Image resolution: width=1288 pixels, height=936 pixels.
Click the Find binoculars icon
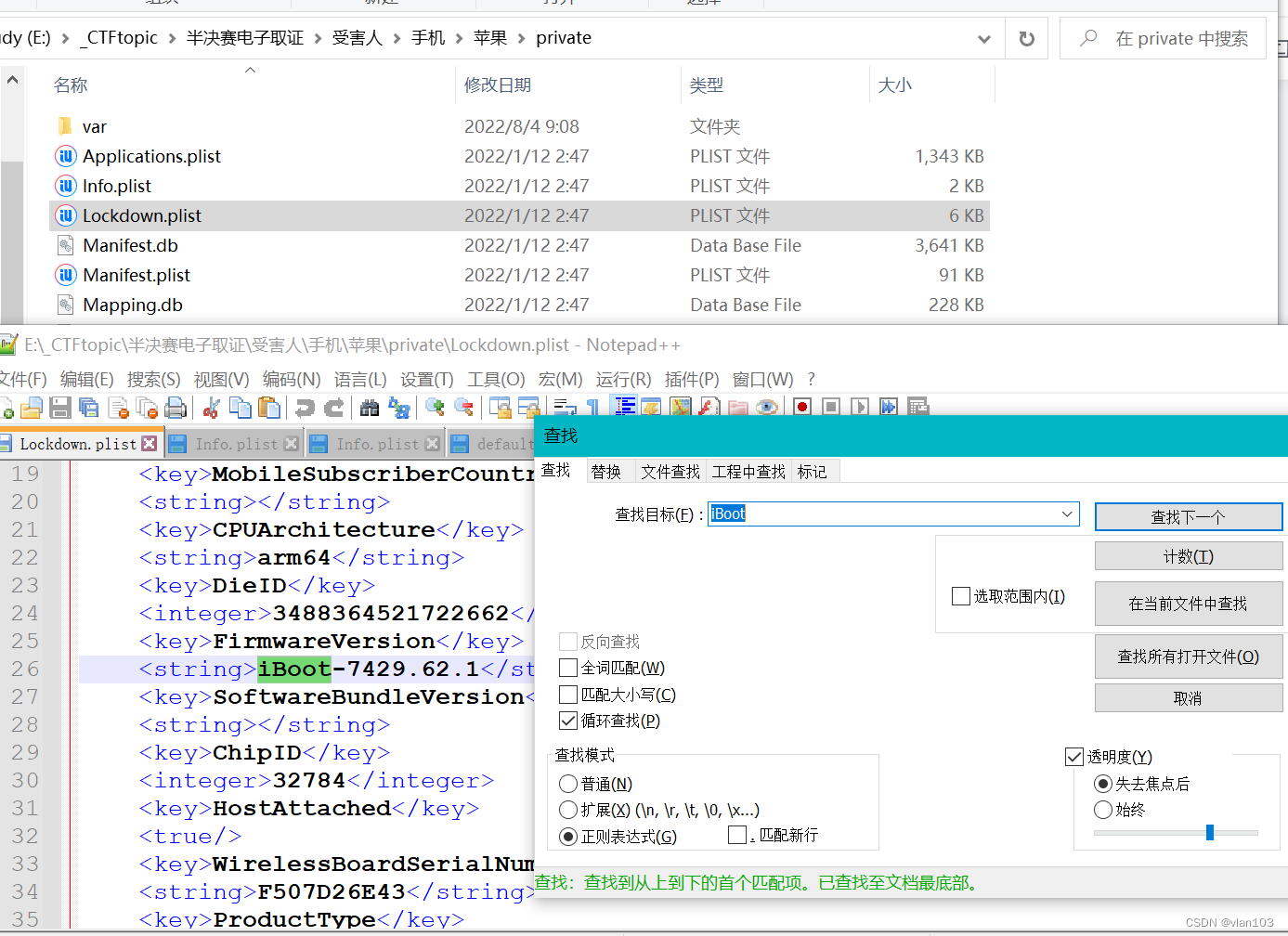[370, 408]
